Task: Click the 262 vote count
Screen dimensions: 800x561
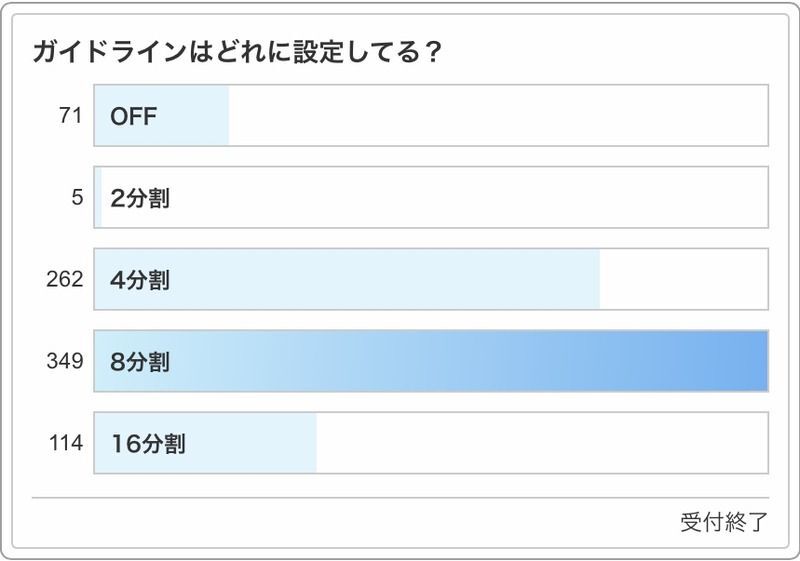Action: coord(64,280)
